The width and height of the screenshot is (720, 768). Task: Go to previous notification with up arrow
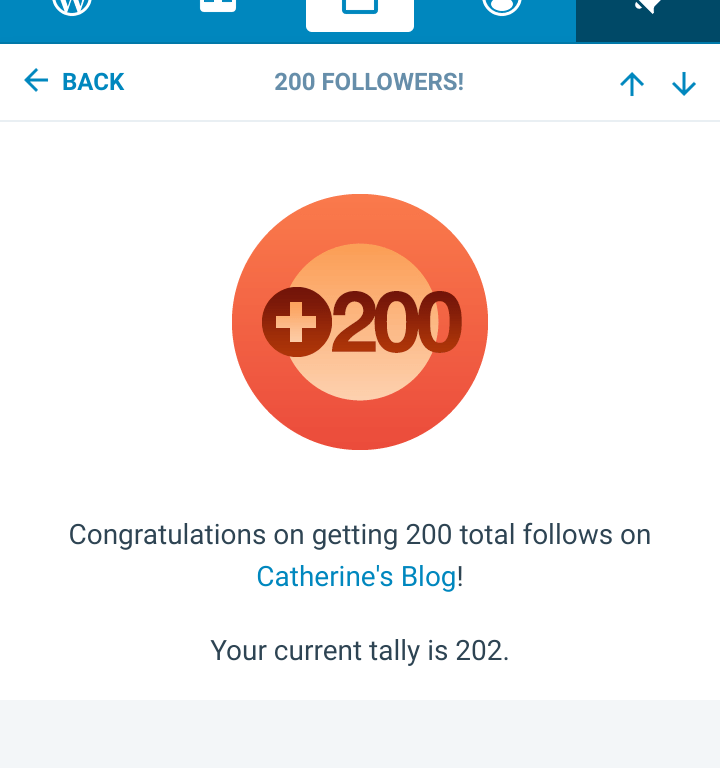pos(632,84)
